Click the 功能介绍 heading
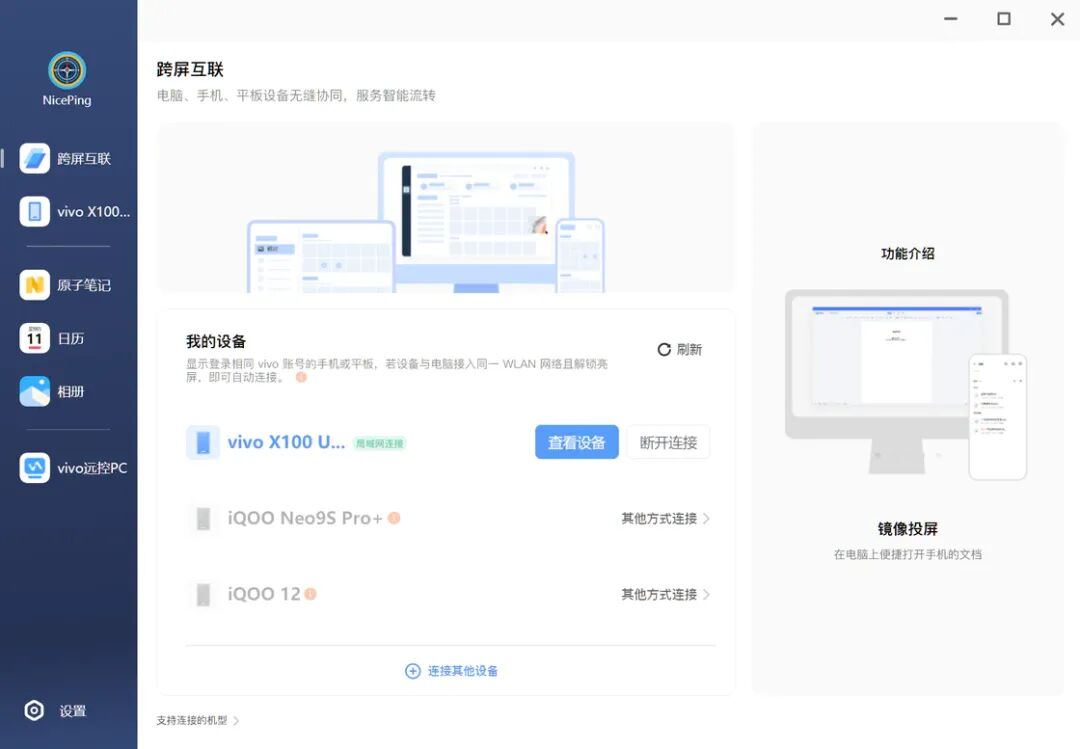The width and height of the screenshot is (1080, 749). (908, 254)
